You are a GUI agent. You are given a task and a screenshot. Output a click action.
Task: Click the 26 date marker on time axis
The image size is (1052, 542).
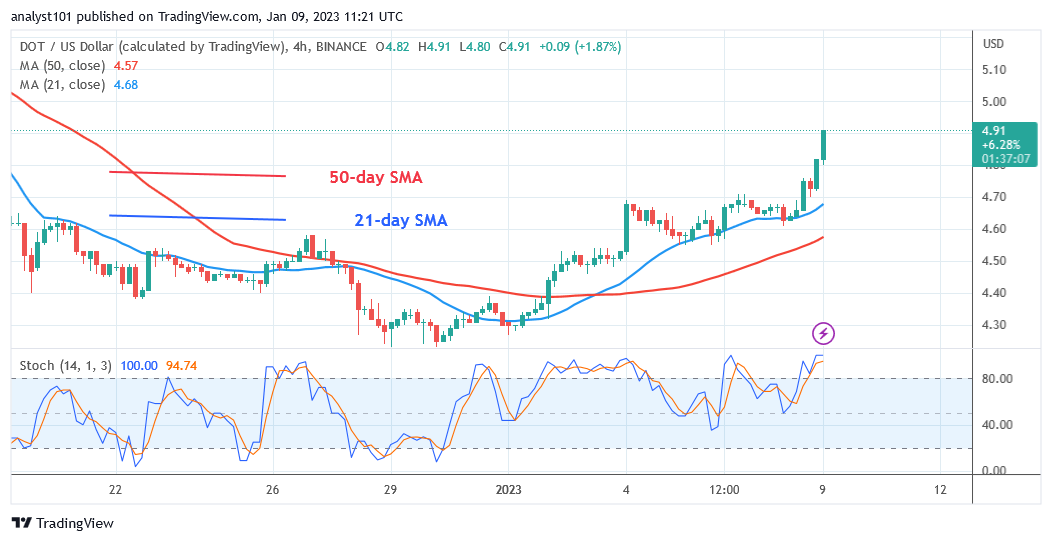point(272,490)
